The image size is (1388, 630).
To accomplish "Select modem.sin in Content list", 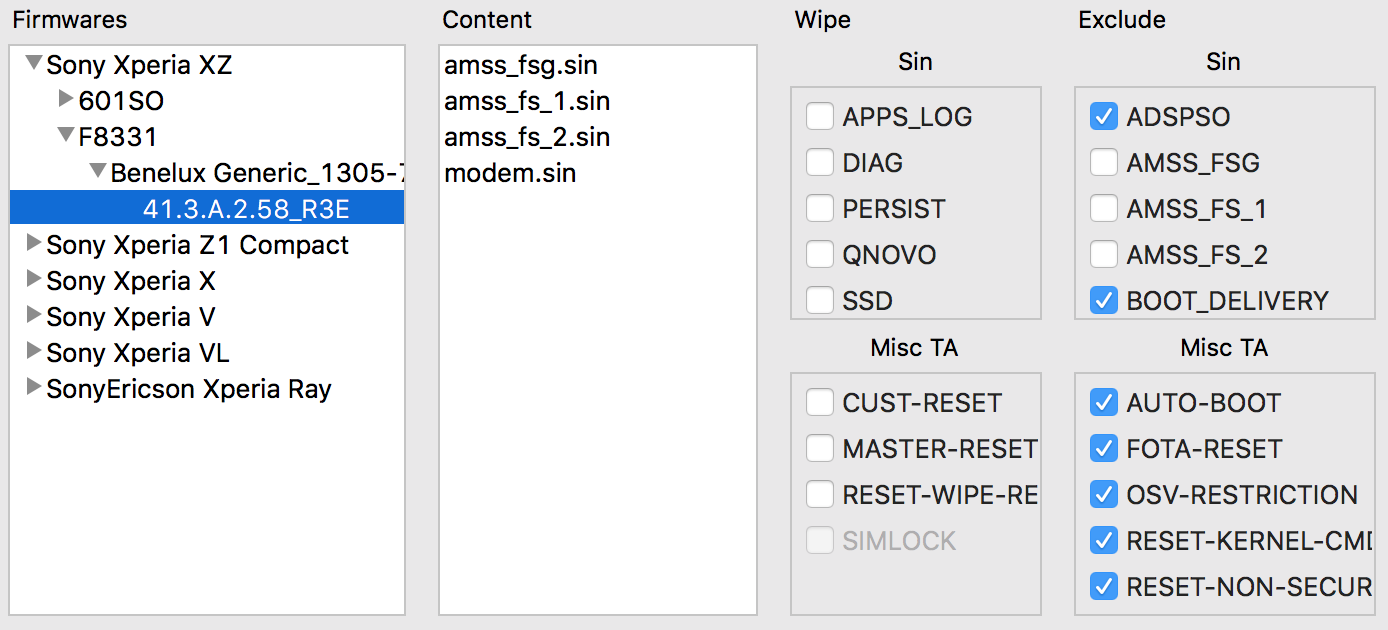I will [x=509, y=173].
